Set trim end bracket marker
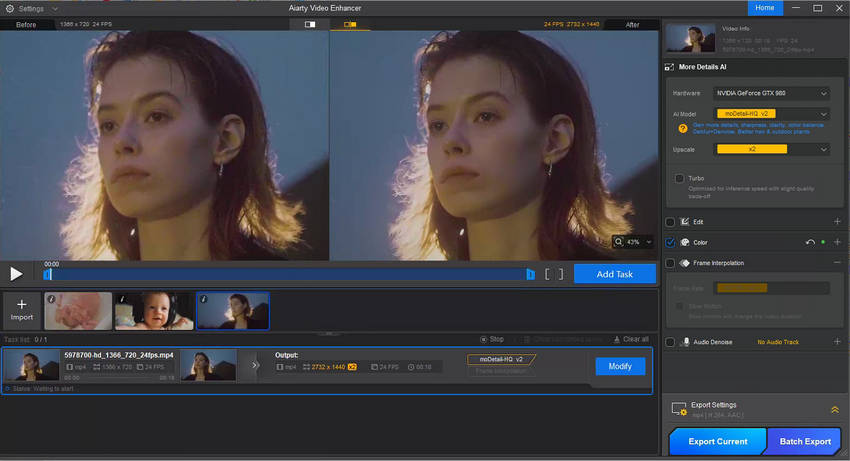The width and height of the screenshot is (850, 461). tap(561, 274)
